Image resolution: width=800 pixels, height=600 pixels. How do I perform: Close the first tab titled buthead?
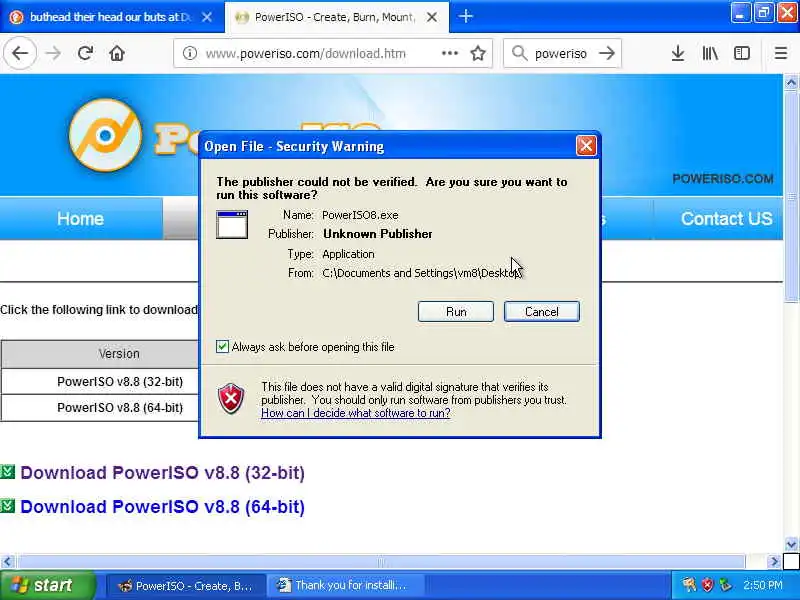207,17
